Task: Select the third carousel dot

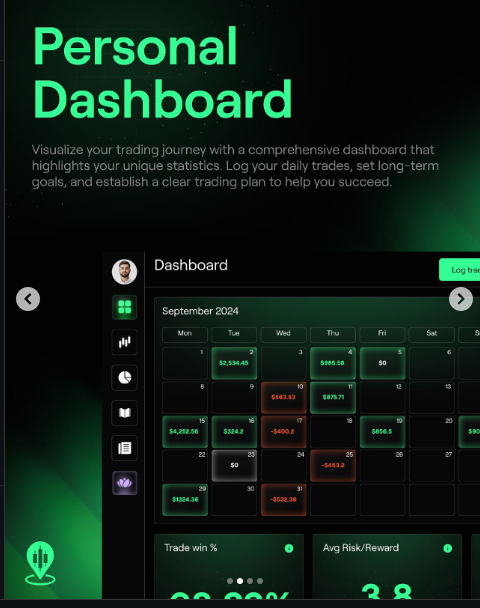Action: click(250, 581)
